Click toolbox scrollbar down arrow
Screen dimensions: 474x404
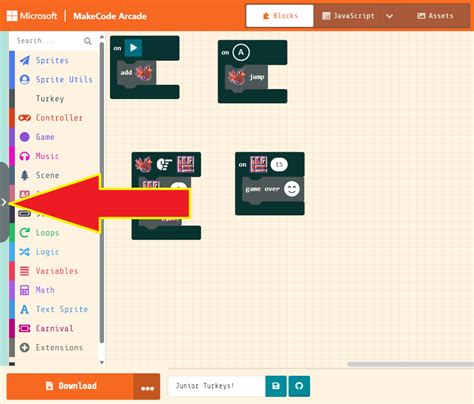click(102, 362)
